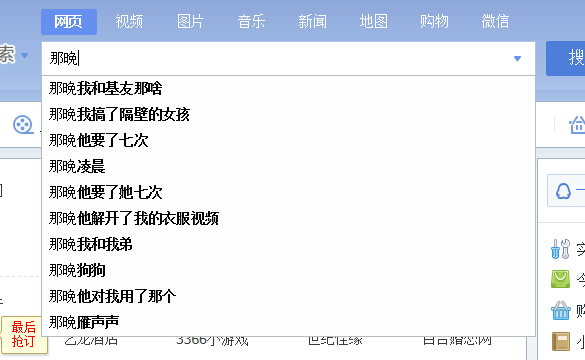Choose suggestion 那晚狗狗
This screenshot has height=360, width=585.
(288, 270)
